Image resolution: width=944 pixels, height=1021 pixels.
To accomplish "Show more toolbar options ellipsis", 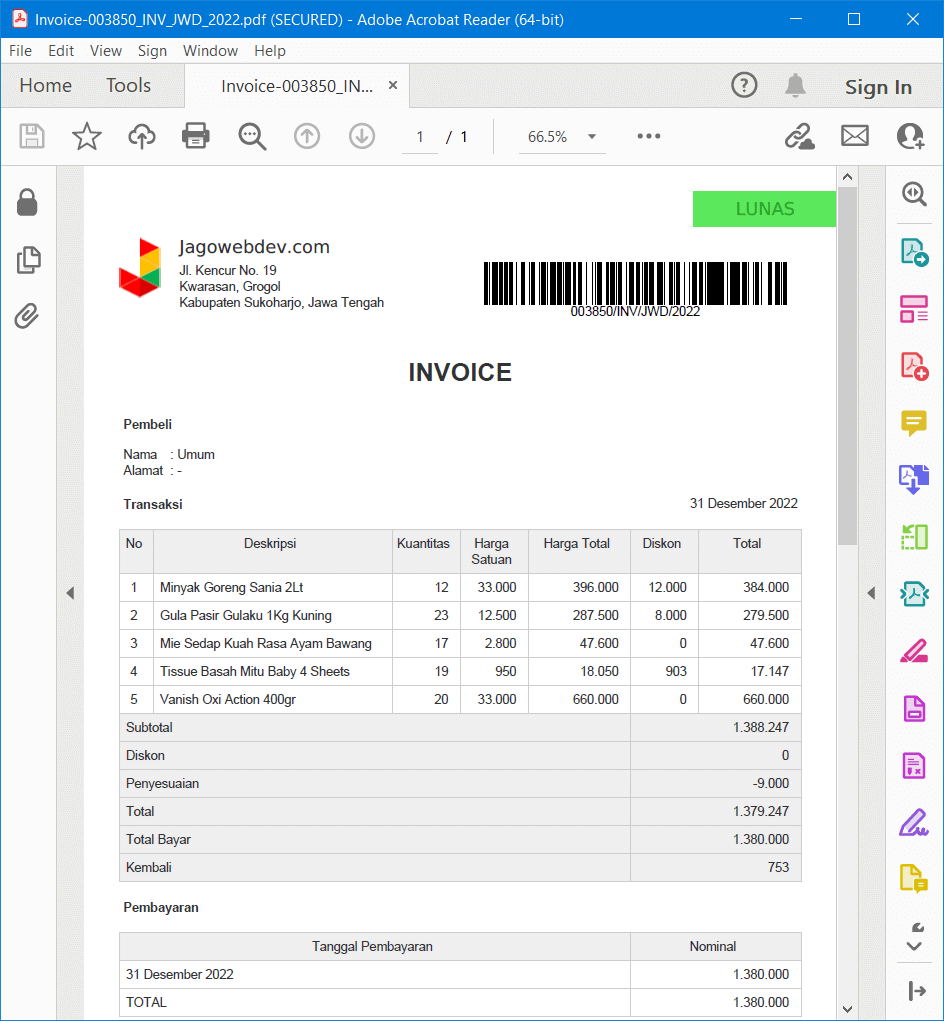I will click(649, 137).
